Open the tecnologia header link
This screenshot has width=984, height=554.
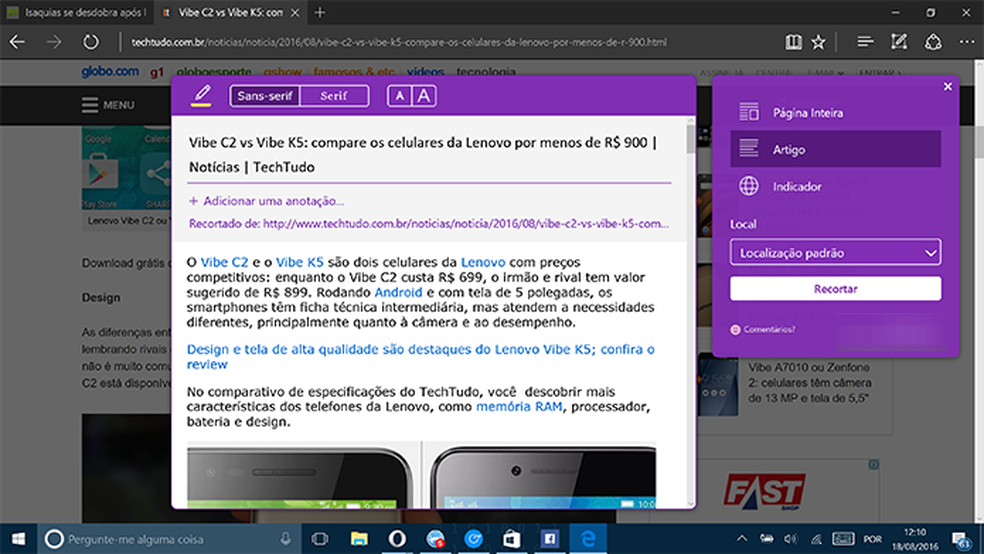(486, 72)
